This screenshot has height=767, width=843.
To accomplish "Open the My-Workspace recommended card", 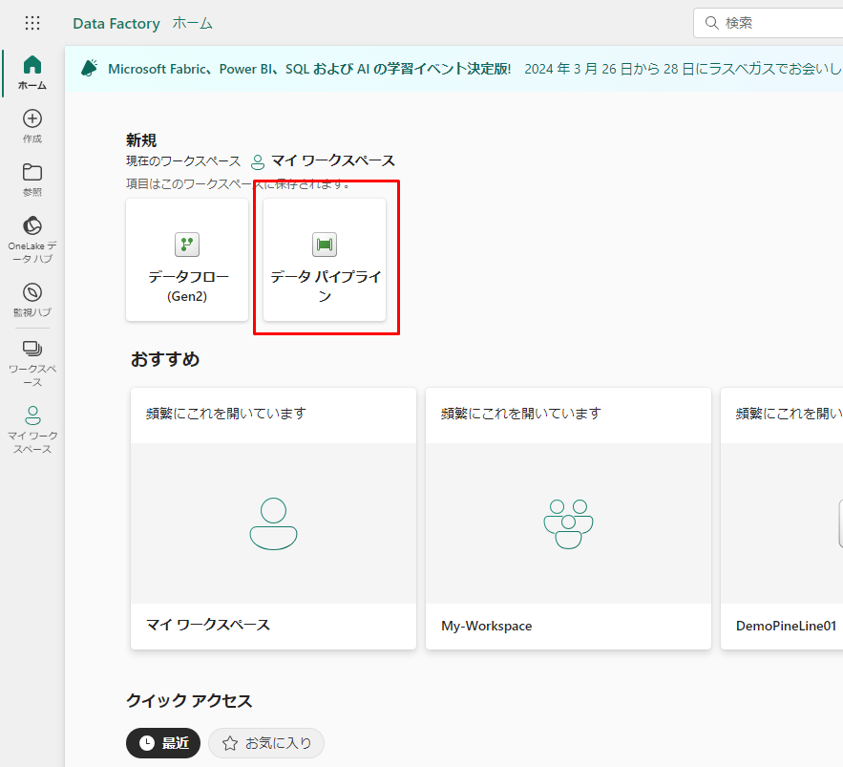I will (x=568, y=519).
